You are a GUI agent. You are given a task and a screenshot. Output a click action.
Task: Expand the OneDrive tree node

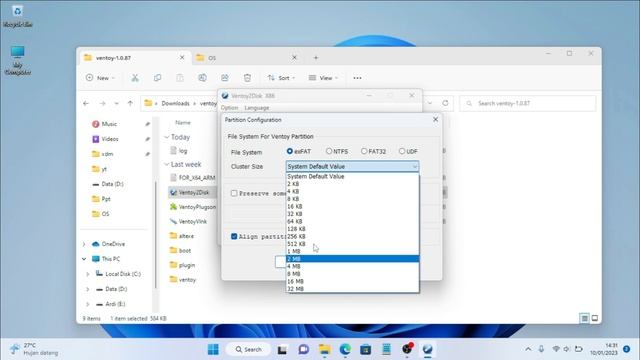(84, 244)
